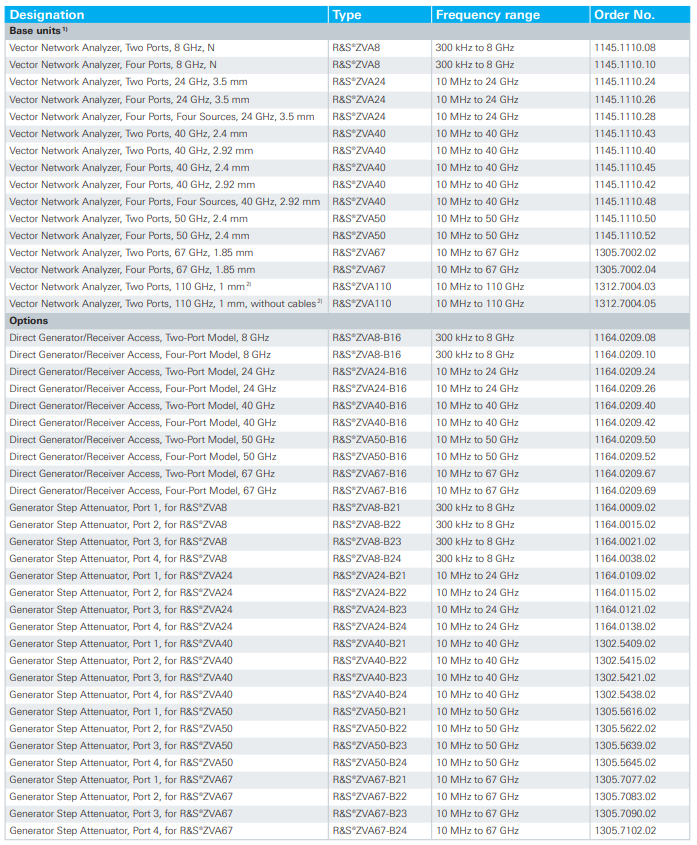Click type R&S ZVA8-B22
The width and height of the screenshot is (697, 845).
[367, 525]
